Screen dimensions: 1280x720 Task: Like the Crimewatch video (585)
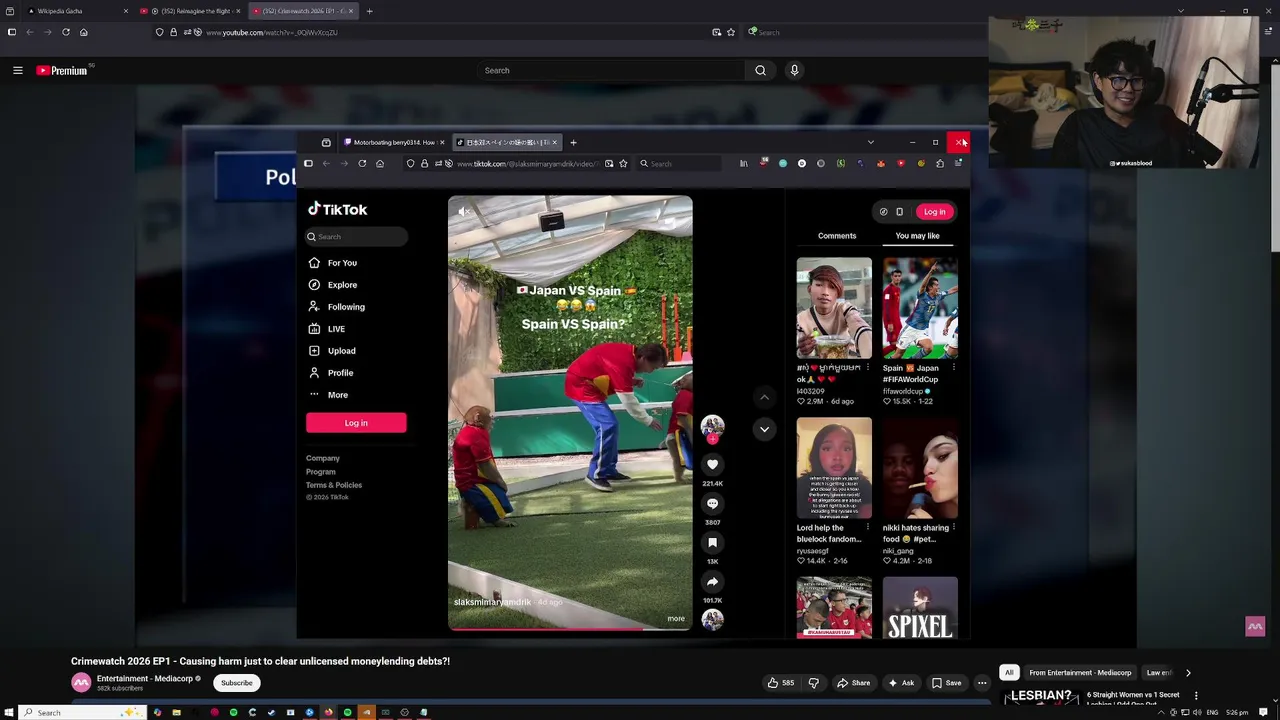click(780, 683)
